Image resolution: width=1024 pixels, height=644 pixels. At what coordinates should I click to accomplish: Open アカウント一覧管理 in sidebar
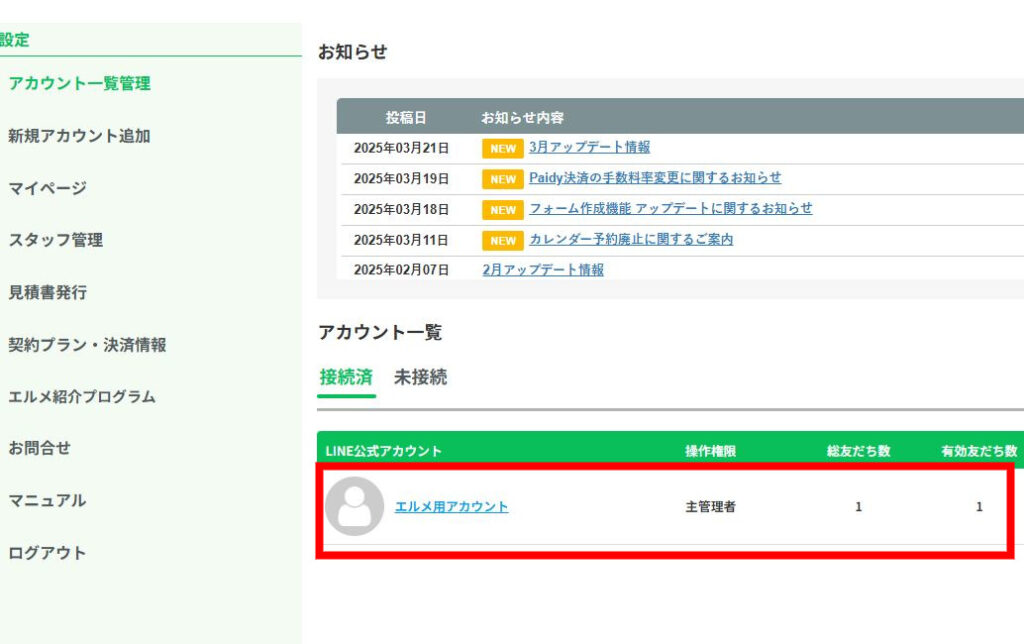coord(79,84)
